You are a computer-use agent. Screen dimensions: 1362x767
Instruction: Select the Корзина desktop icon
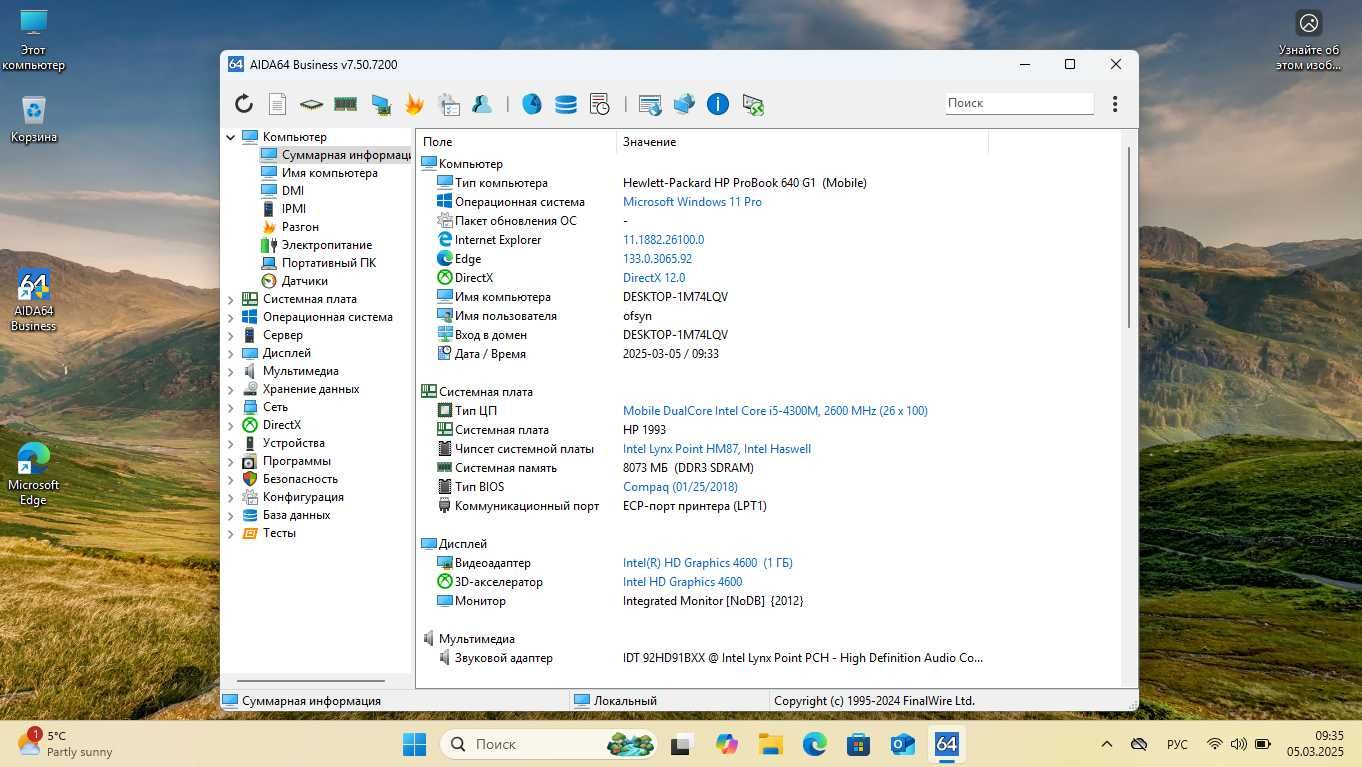(x=34, y=119)
